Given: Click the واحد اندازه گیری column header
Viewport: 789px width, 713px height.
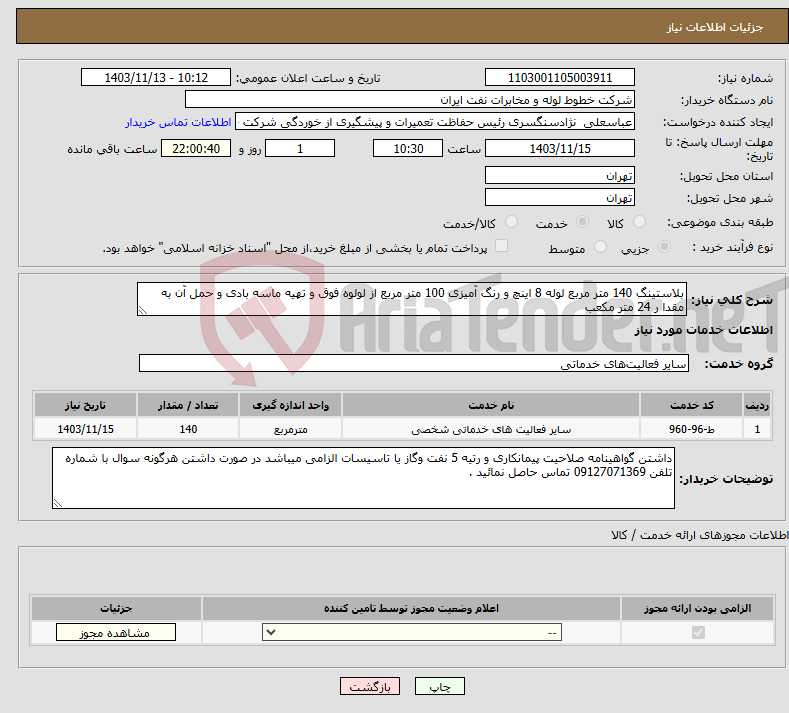Looking at the screenshot, I should pos(290,405).
